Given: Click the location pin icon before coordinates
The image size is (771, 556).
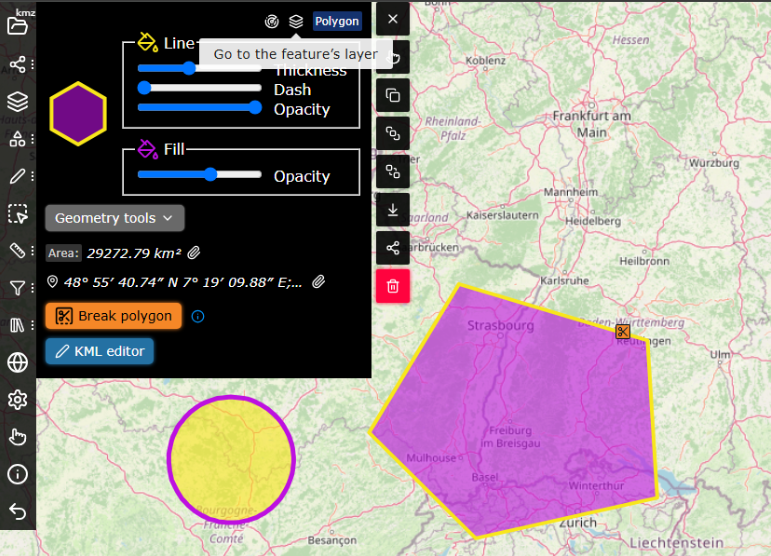Looking at the screenshot, I should tap(52, 282).
